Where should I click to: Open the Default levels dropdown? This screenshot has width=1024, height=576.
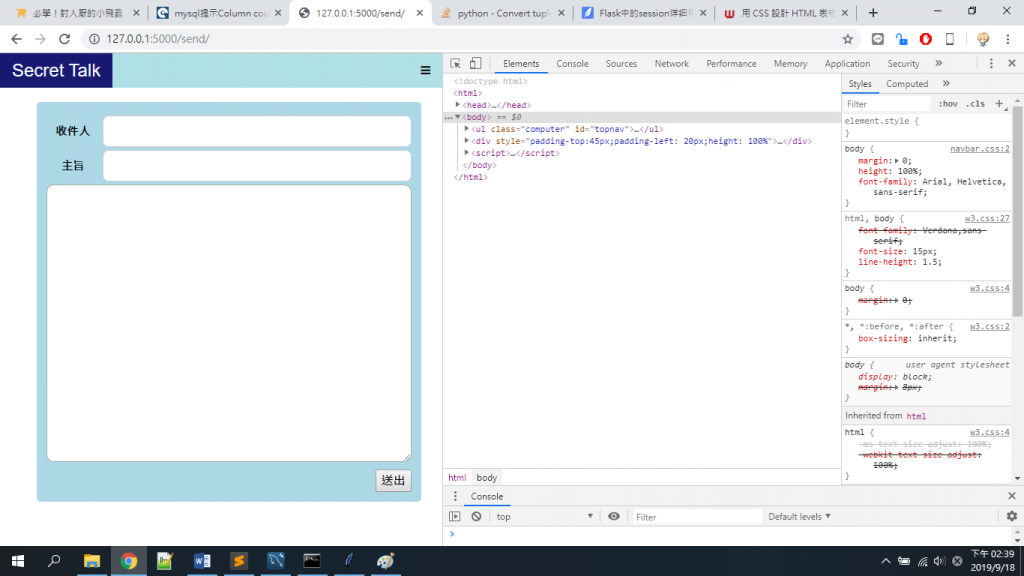799,517
